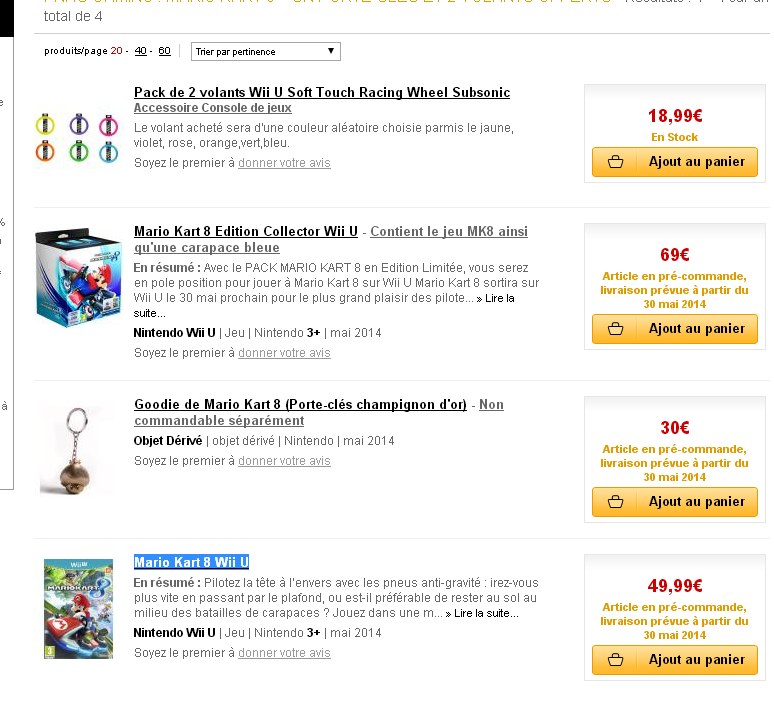This screenshot has width=774, height=714.
Task: Open 'Pack de 2 volants Wii U' product title
Action: tap(321, 93)
